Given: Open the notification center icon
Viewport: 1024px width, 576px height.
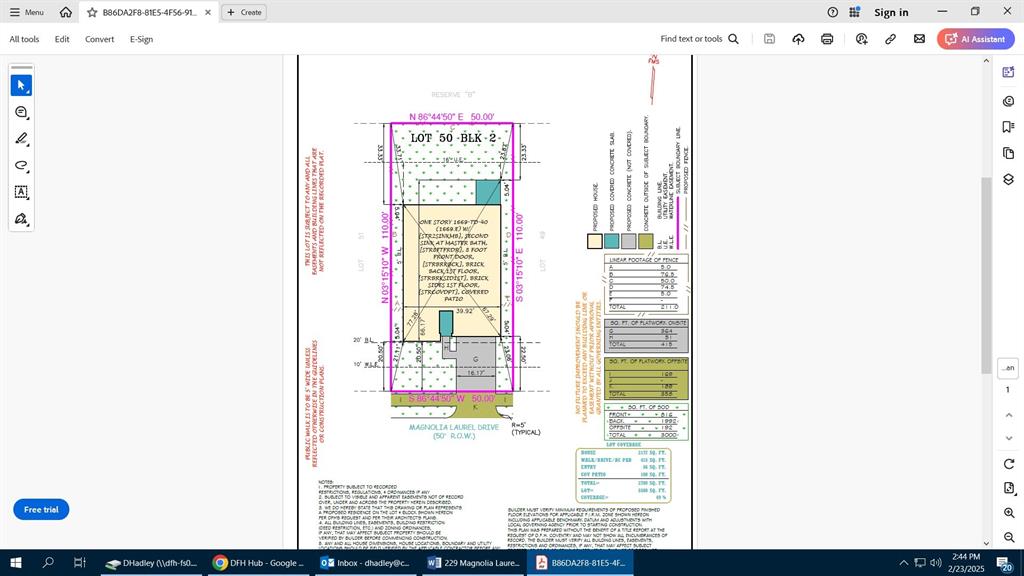Looking at the screenshot, I should [1004, 562].
